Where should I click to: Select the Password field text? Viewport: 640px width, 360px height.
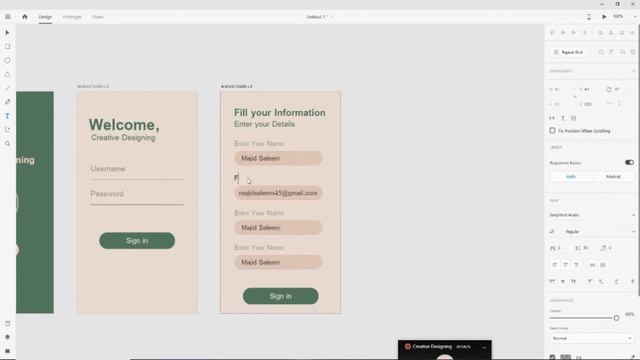click(x=107, y=194)
